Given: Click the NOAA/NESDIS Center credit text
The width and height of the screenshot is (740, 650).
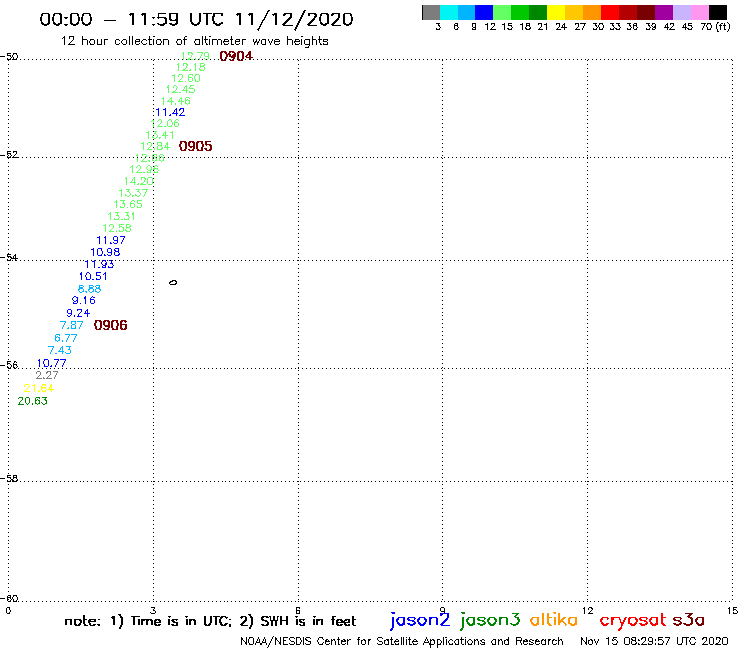Looking at the screenshot, I should click(402, 642).
